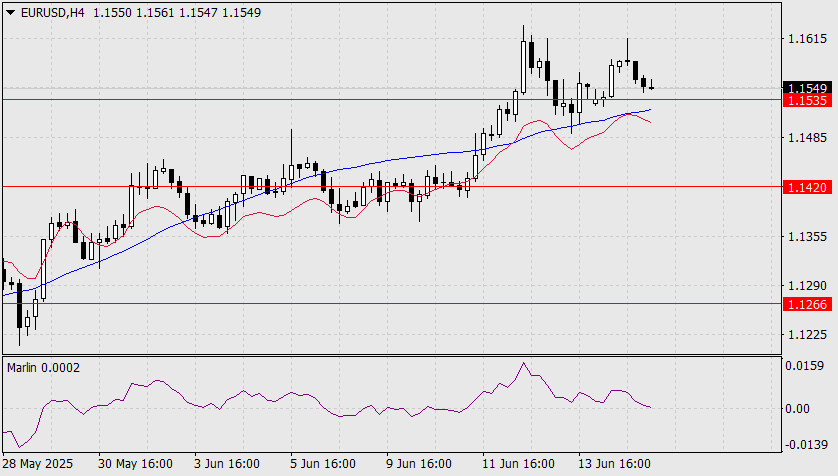The width and height of the screenshot is (838, 476).
Task: Click the 9 Jun 16:00 time label
Action: [419, 463]
